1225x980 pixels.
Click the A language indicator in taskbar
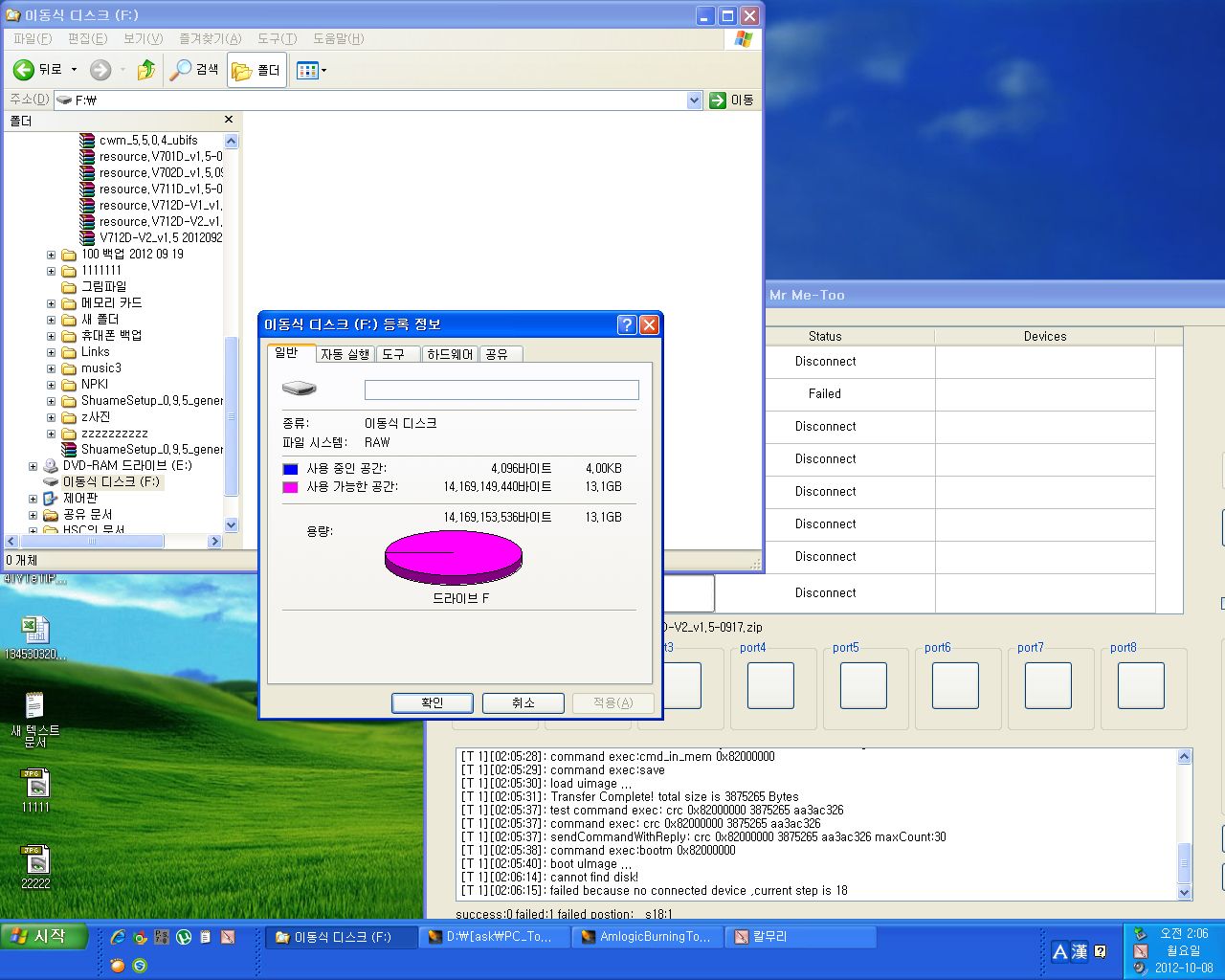click(x=1059, y=951)
